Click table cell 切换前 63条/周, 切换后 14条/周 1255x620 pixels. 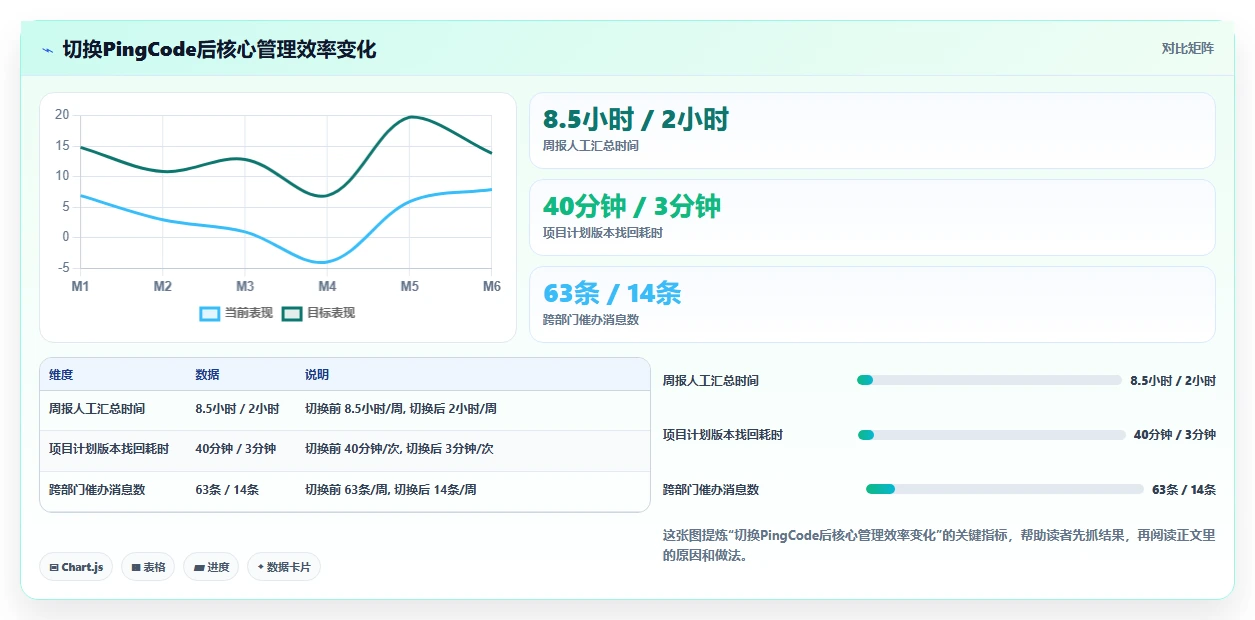(x=391, y=490)
